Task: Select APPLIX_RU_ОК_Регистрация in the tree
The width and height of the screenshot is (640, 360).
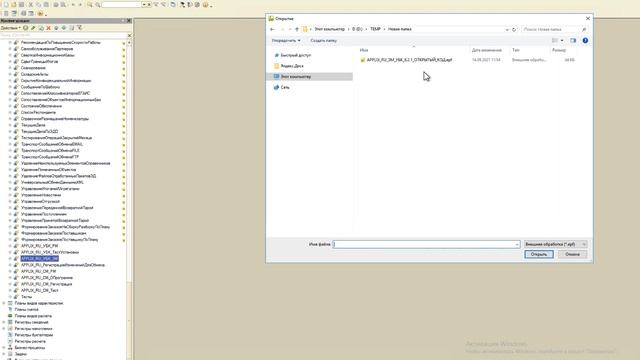Action: (46, 284)
